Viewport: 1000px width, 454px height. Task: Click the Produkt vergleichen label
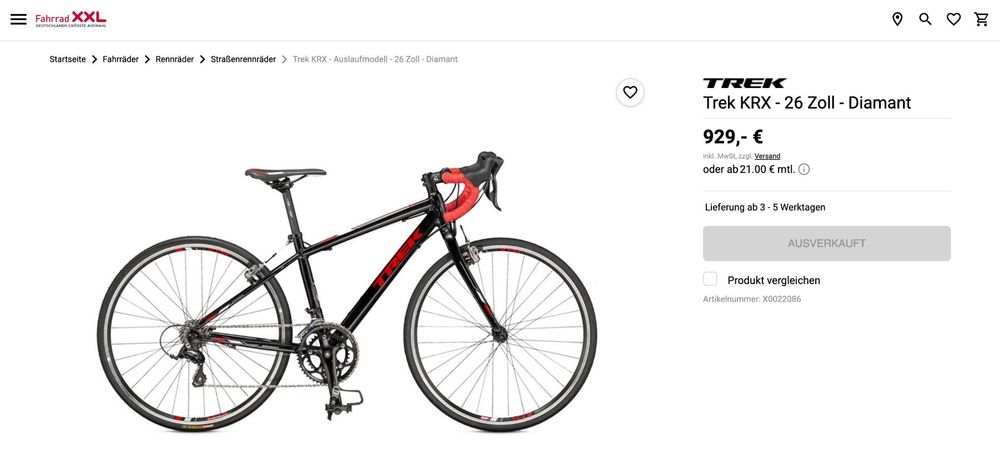[774, 280]
